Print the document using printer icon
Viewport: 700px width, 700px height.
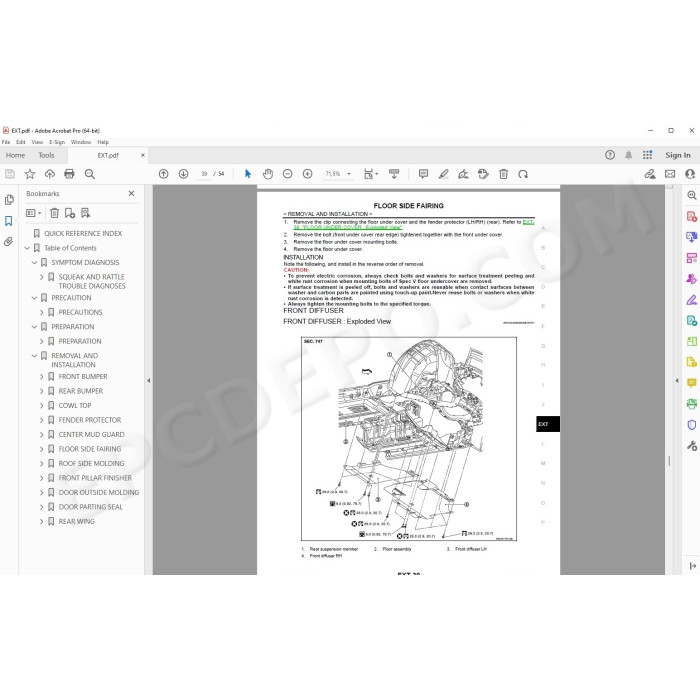69,174
